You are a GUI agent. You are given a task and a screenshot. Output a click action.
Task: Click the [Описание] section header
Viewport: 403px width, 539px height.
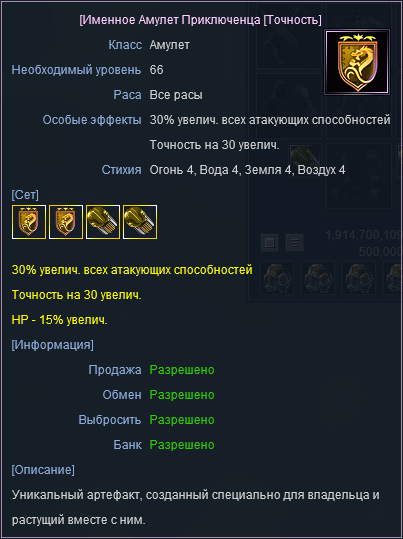[43, 470]
